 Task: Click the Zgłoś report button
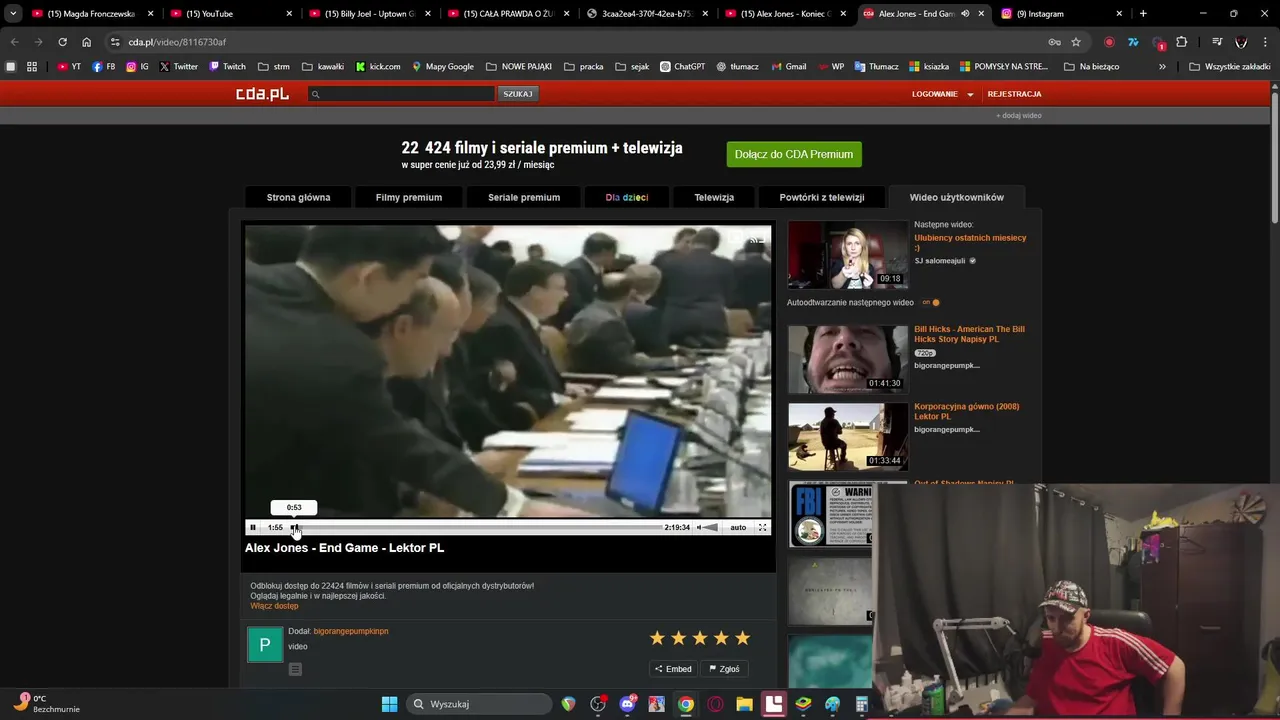tap(724, 669)
